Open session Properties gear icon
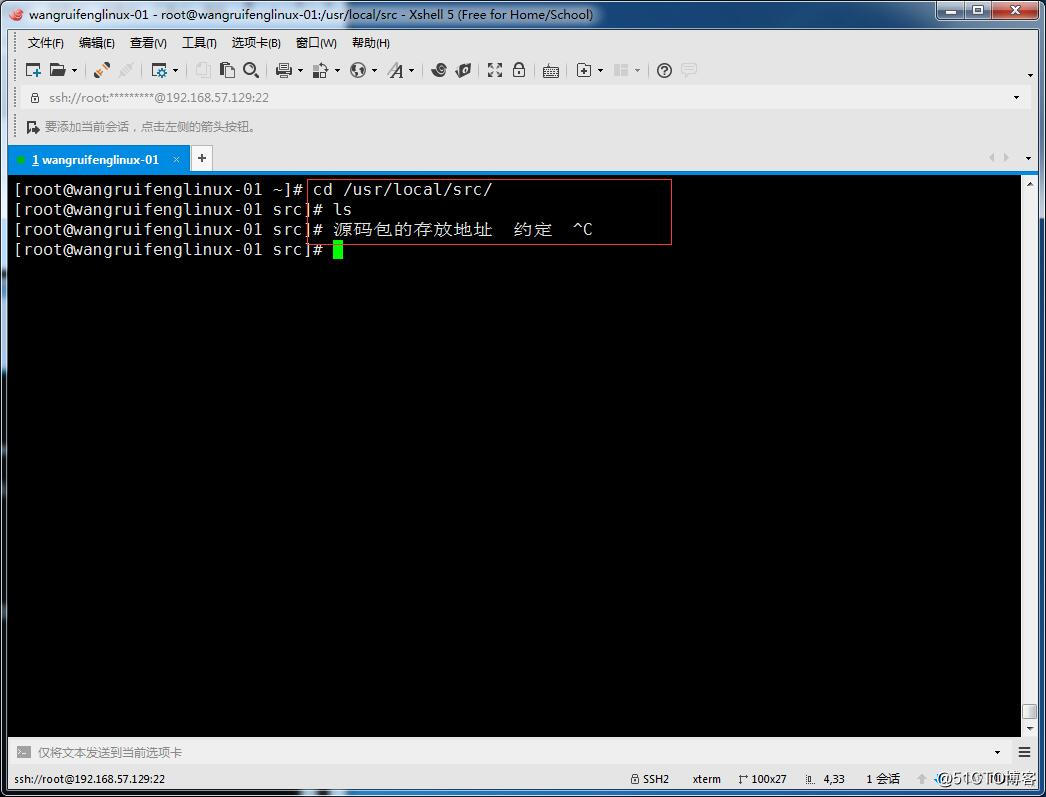The height and width of the screenshot is (797, 1046). click(x=159, y=70)
